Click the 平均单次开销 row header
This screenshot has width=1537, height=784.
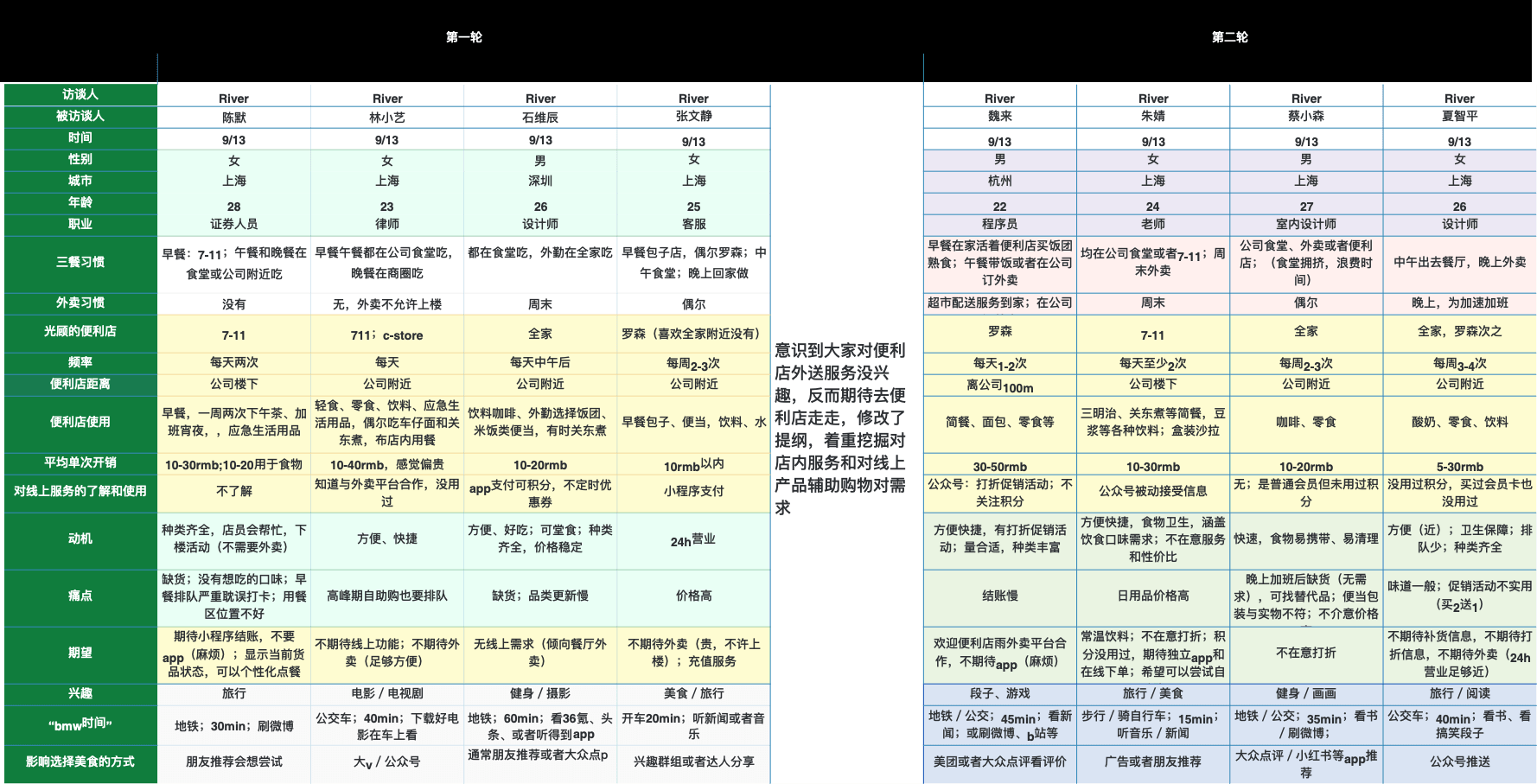[80, 463]
